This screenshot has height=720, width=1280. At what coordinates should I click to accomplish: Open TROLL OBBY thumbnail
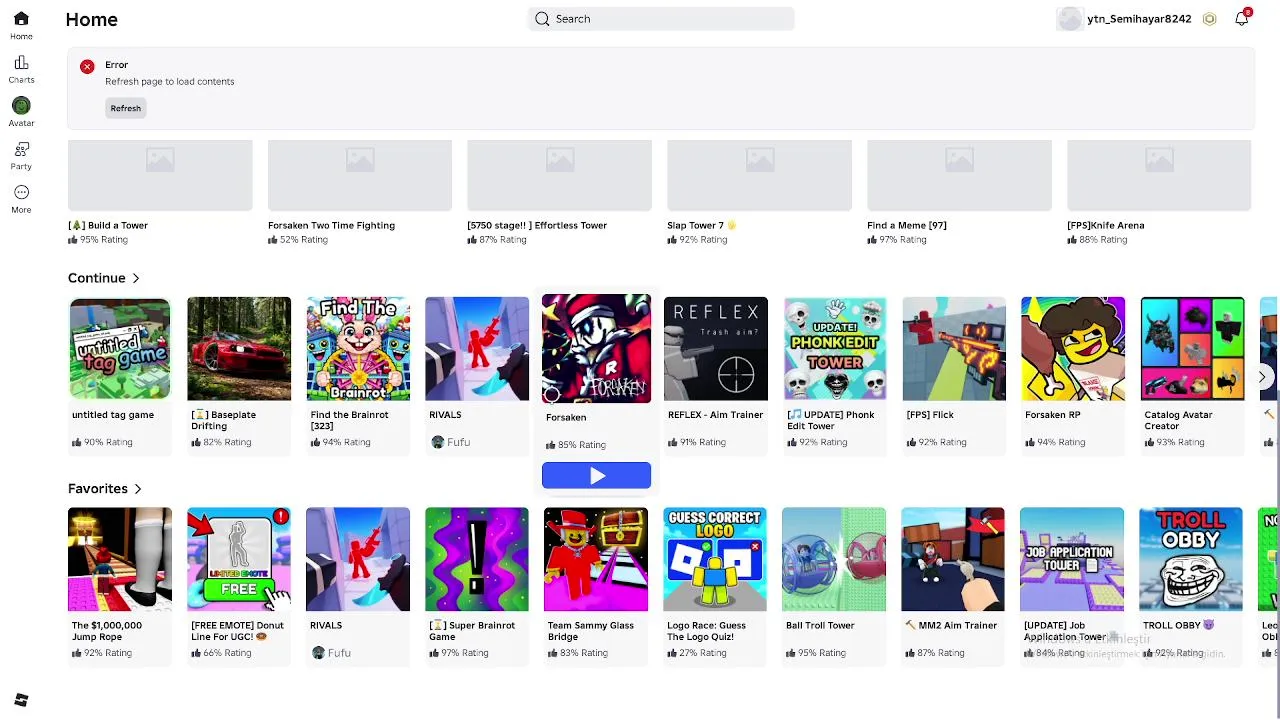[x=1191, y=559]
